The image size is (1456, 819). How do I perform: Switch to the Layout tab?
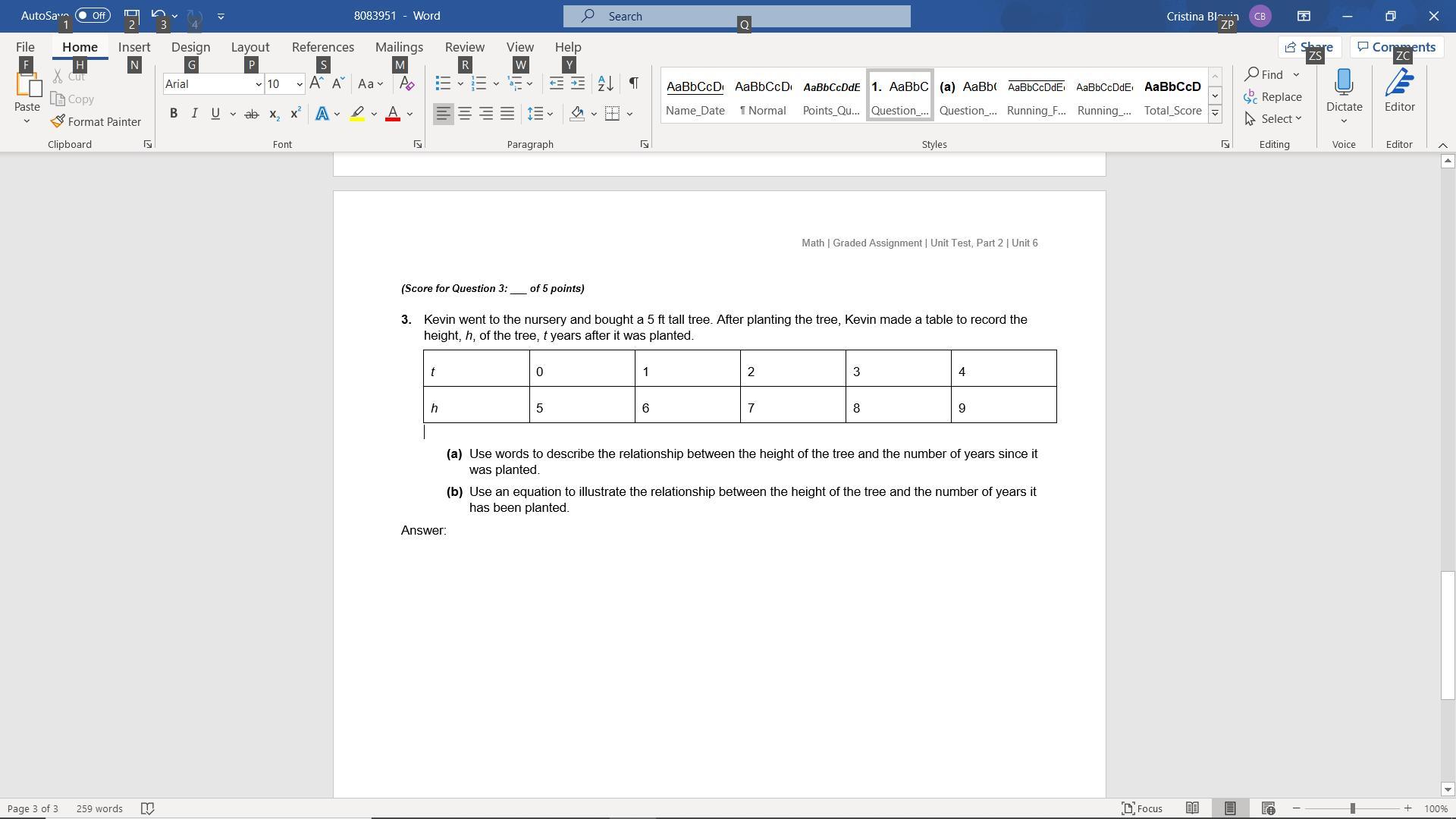click(x=250, y=47)
